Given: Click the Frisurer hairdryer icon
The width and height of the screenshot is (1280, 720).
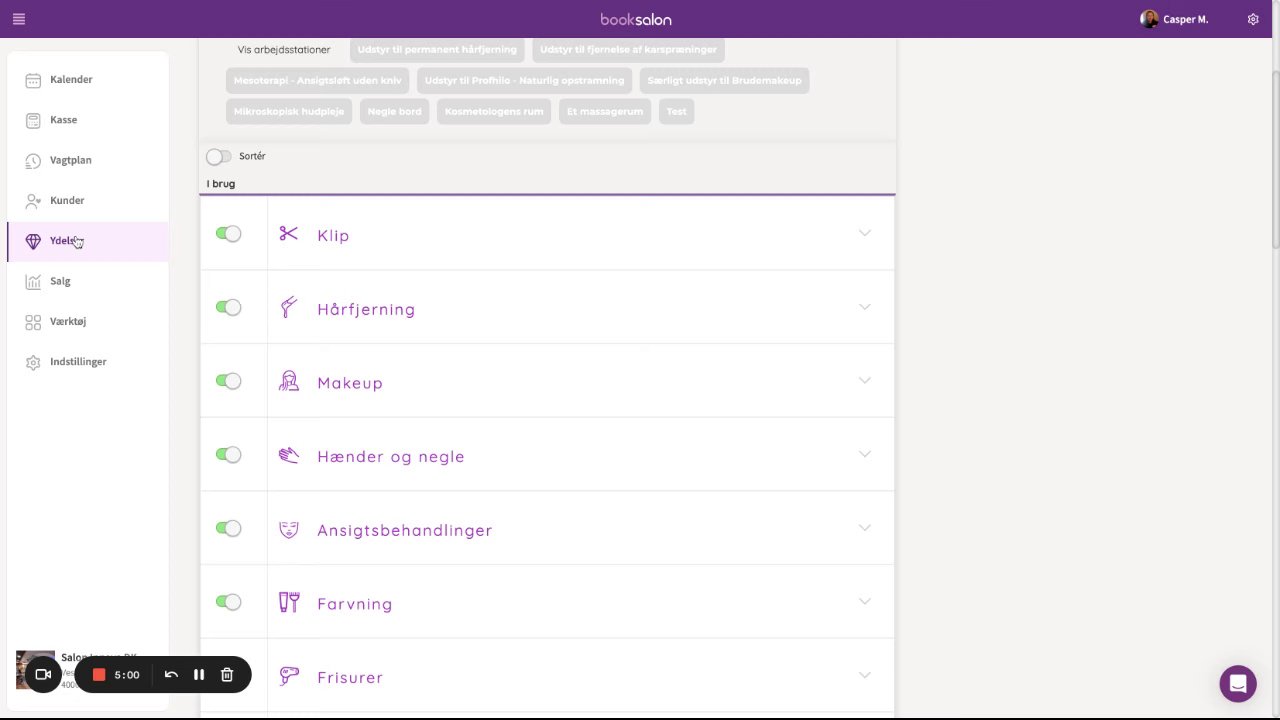Looking at the screenshot, I should [x=289, y=676].
